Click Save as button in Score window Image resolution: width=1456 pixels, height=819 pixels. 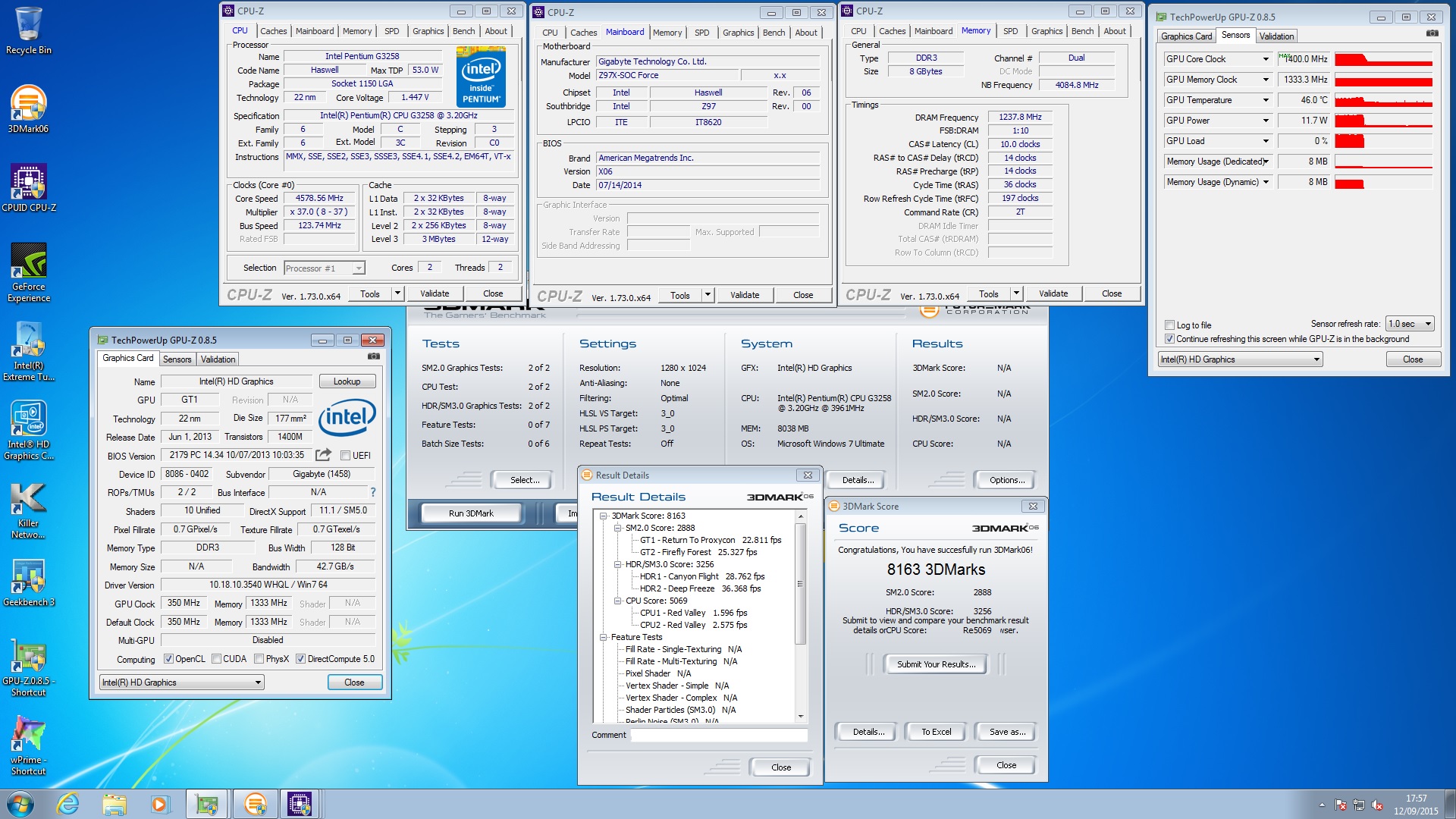[x=1006, y=732]
